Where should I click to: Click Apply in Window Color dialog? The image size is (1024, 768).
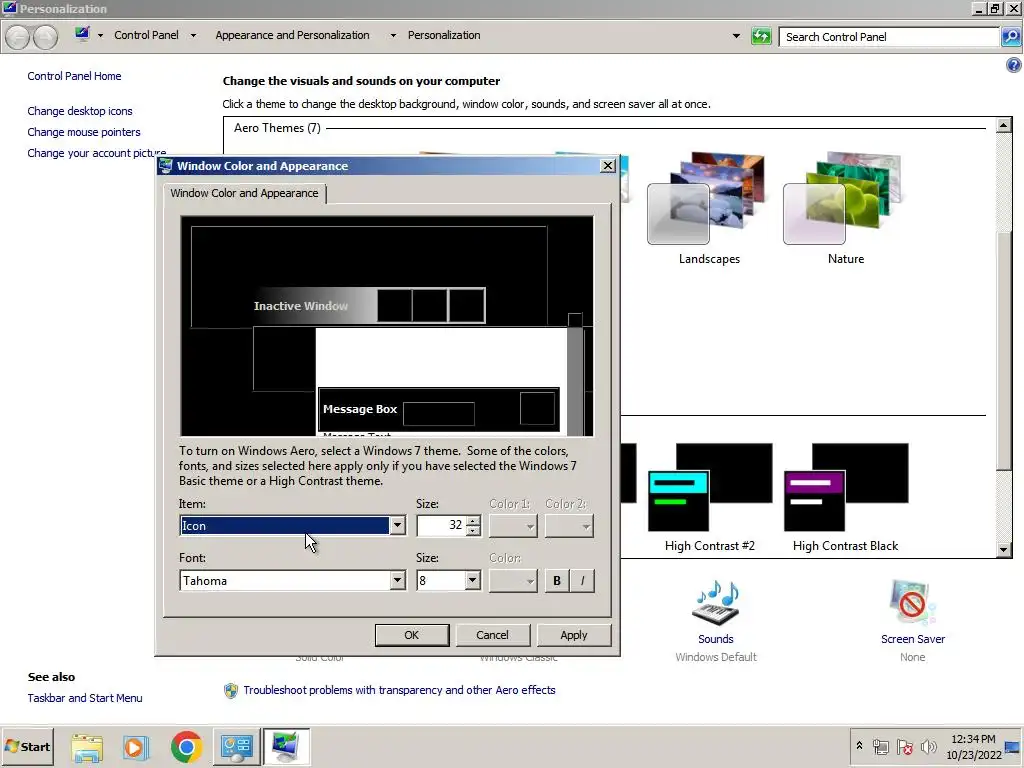click(x=574, y=635)
